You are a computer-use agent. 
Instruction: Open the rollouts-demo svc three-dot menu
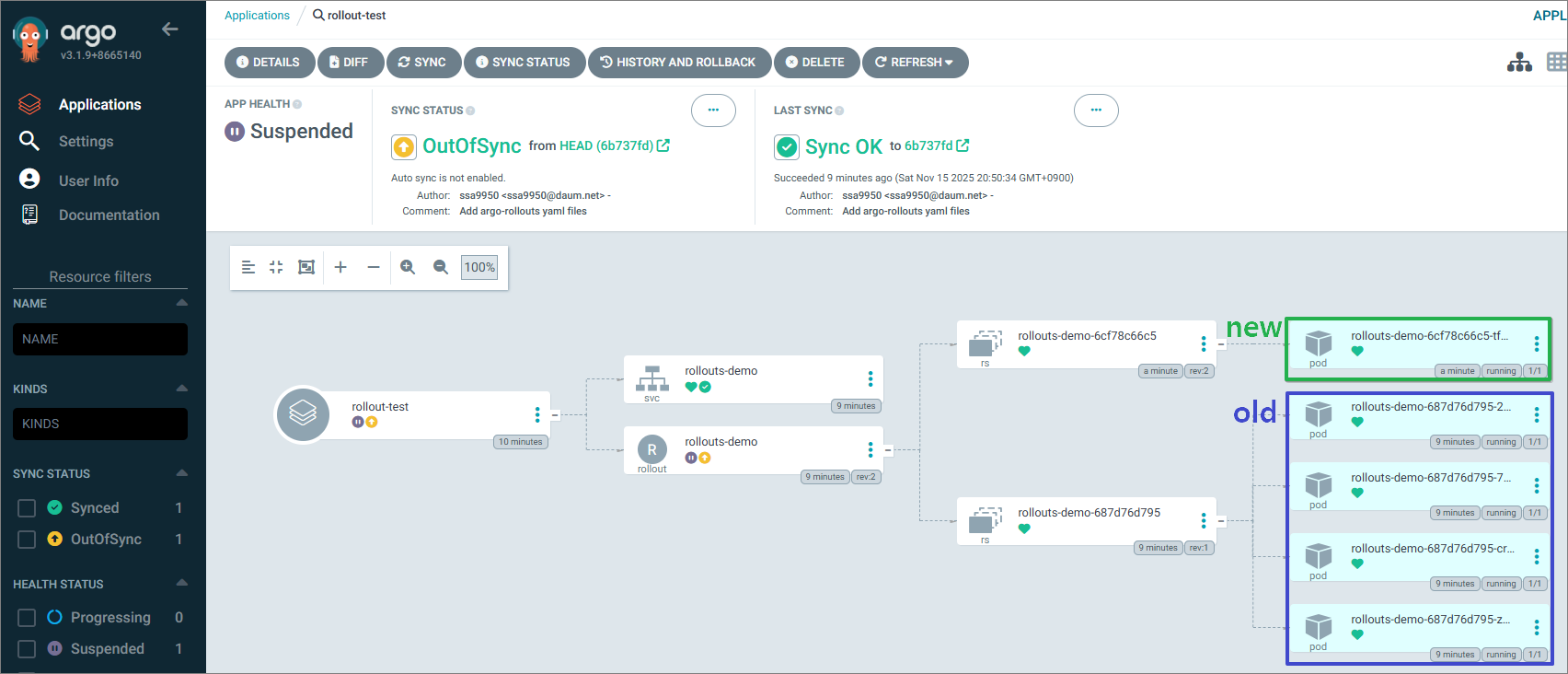(x=870, y=379)
